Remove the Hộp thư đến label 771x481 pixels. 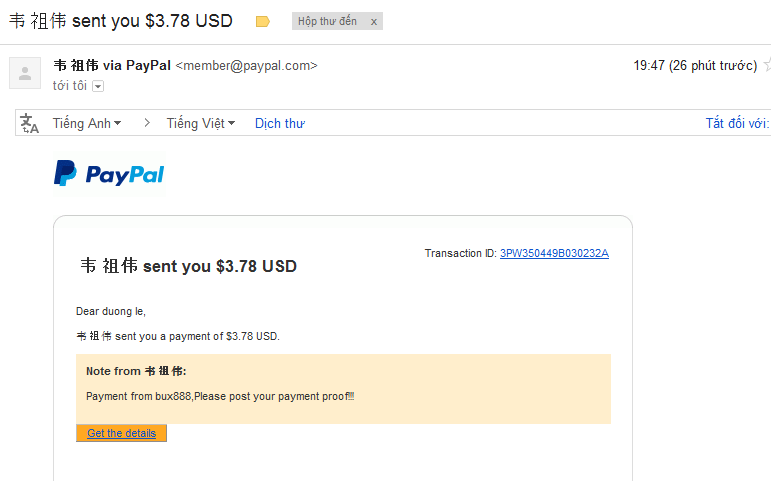coord(374,22)
